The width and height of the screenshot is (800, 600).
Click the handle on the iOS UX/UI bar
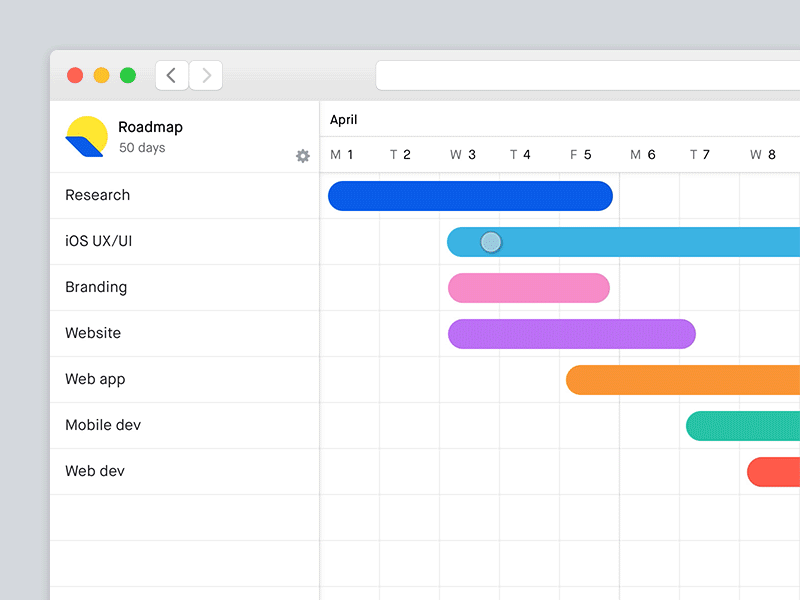pos(491,242)
